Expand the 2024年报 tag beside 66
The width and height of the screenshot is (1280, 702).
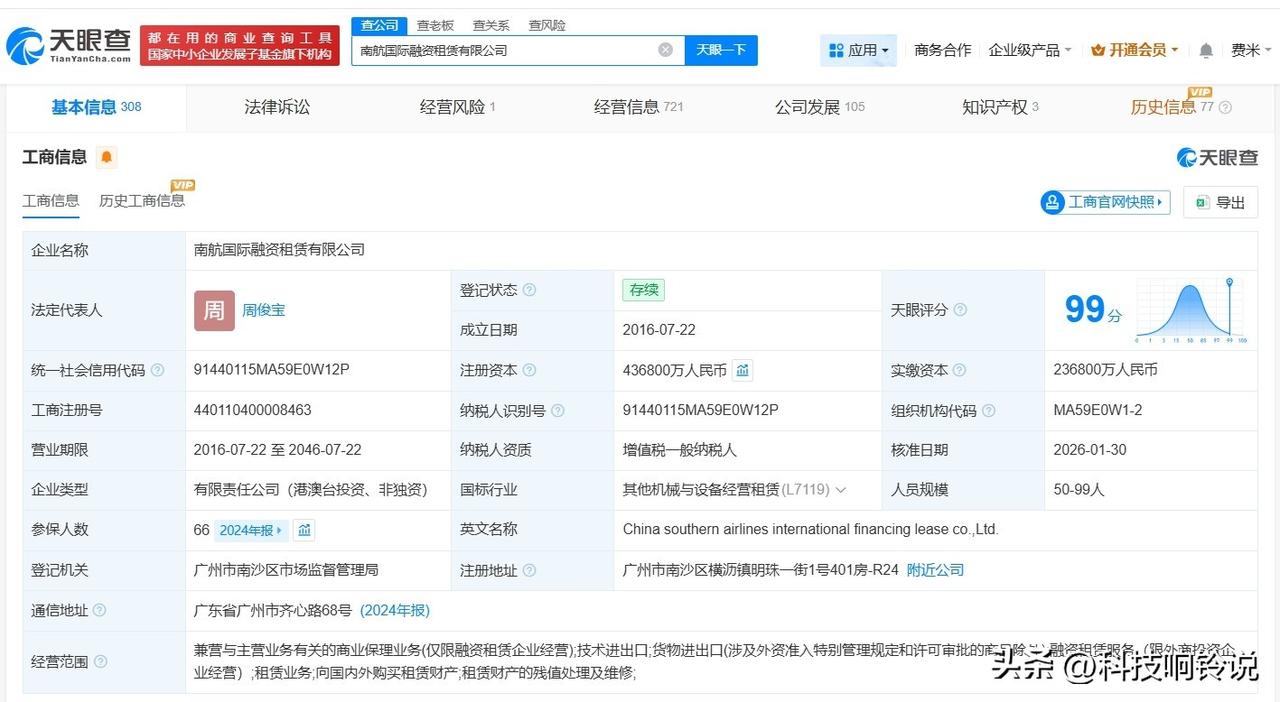[252, 530]
